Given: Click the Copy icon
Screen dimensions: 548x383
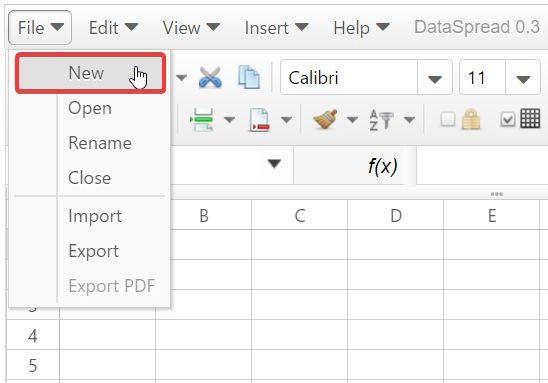Looking at the screenshot, I should pyautogui.click(x=248, y=77).
